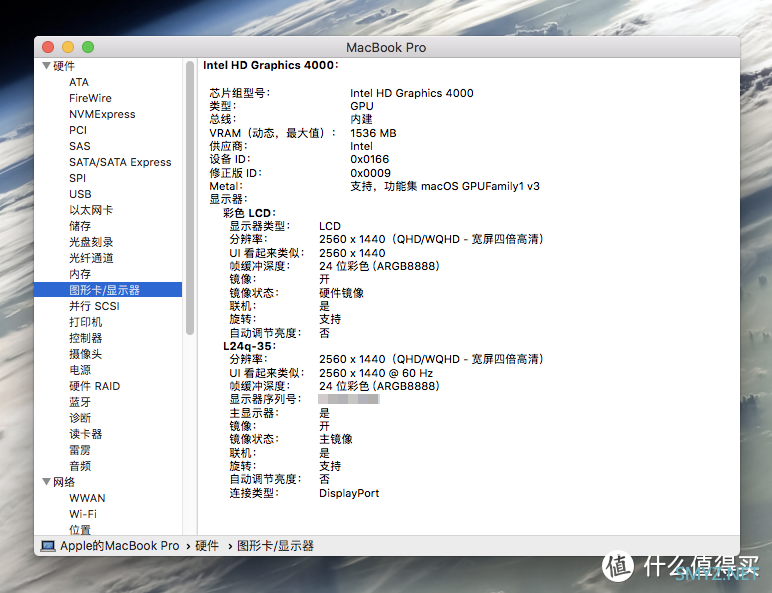Open the 并行 SCSI entry
772x593 pixels.
[94, 306]
